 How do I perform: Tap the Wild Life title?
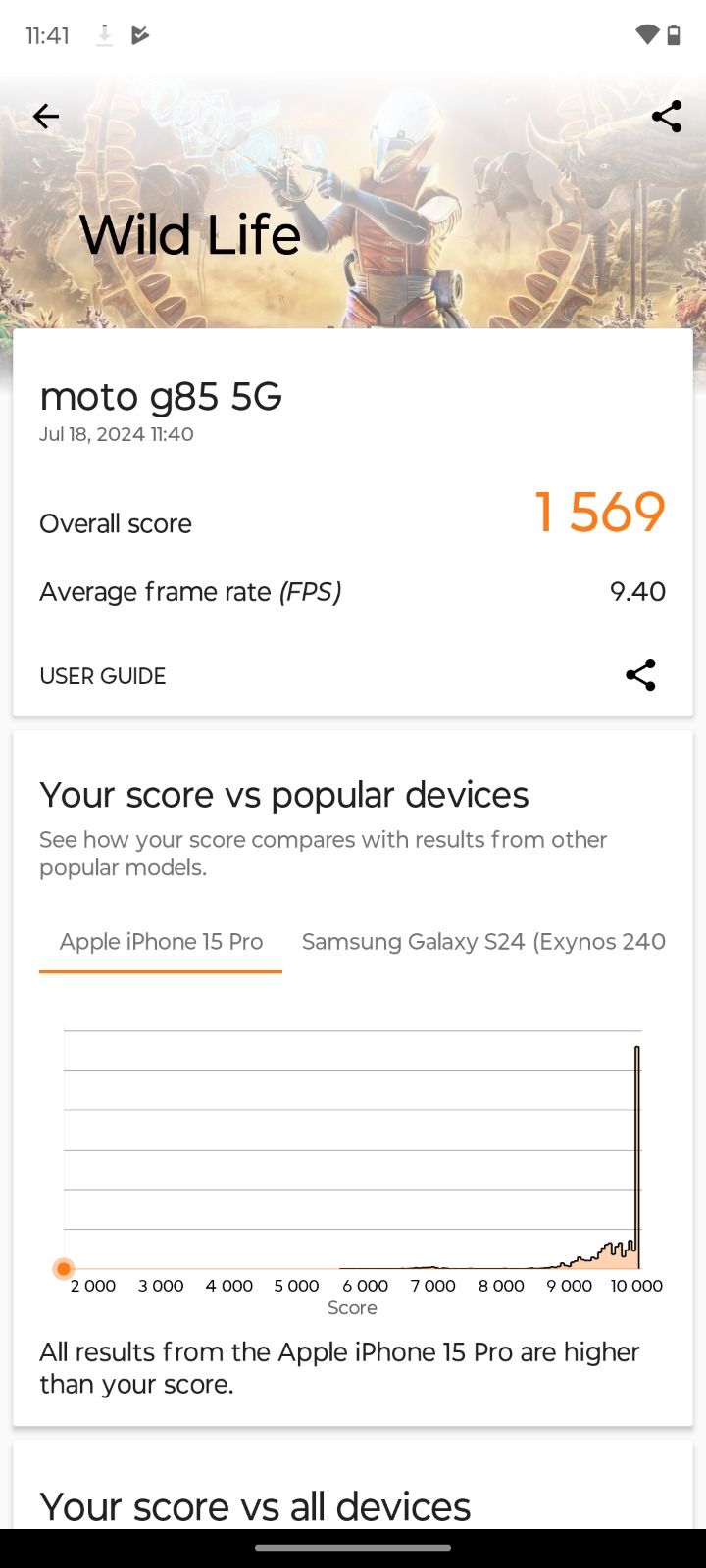pos(190,235)
